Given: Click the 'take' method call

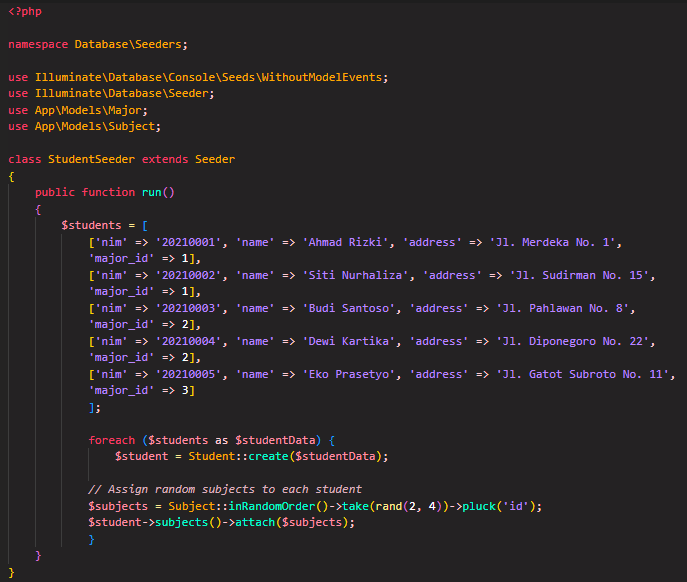Looking at the screenshot, I should (355, 506).
